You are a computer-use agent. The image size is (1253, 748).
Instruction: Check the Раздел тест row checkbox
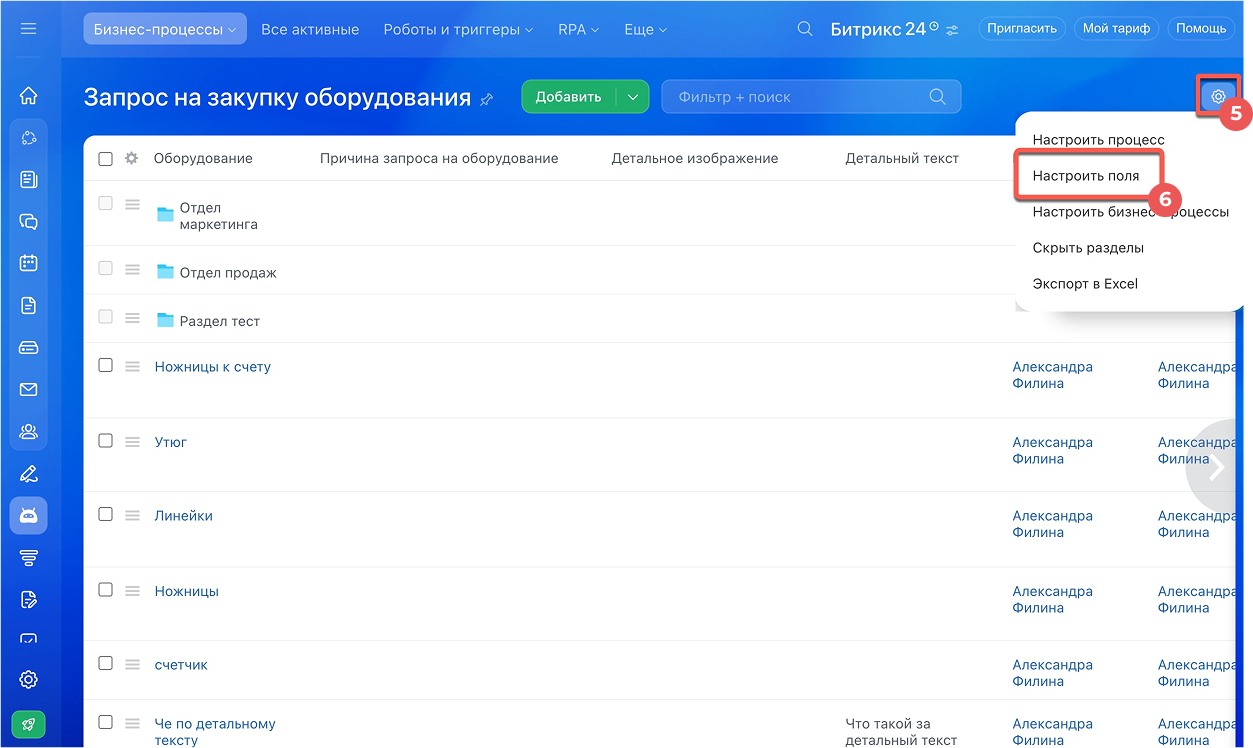[x=105, y=316]
